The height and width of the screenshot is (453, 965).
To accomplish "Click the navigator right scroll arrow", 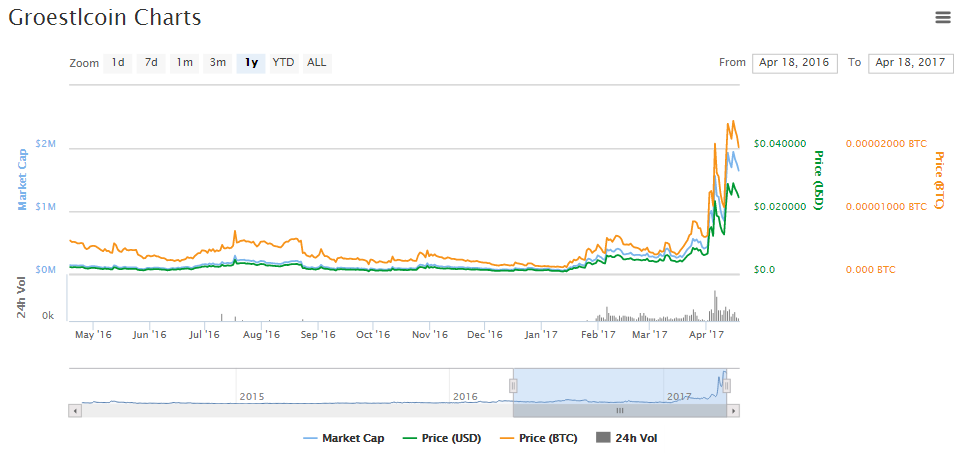I will [x=734, y=410].
